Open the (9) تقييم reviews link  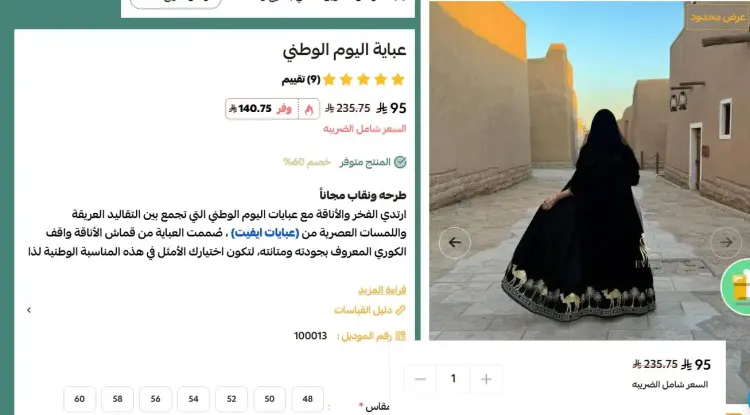coord(301,79)
